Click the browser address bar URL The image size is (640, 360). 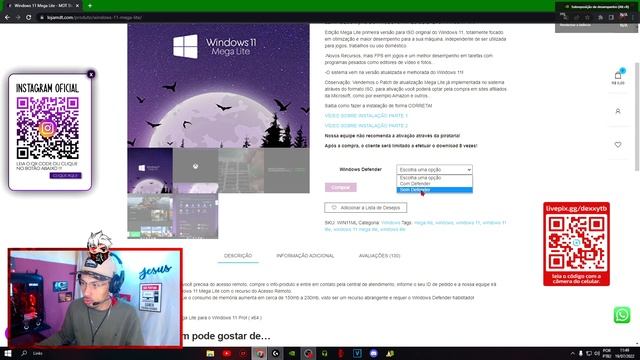(94, 18)
